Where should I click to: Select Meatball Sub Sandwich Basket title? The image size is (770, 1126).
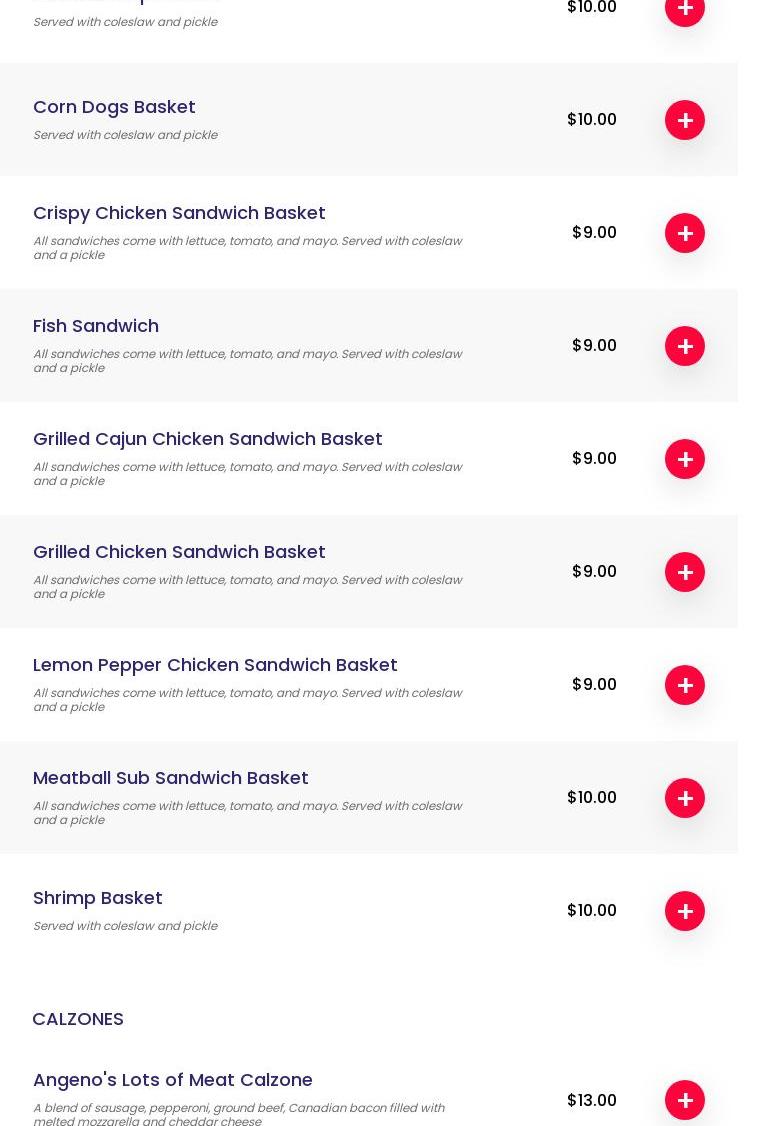point(170,778)
